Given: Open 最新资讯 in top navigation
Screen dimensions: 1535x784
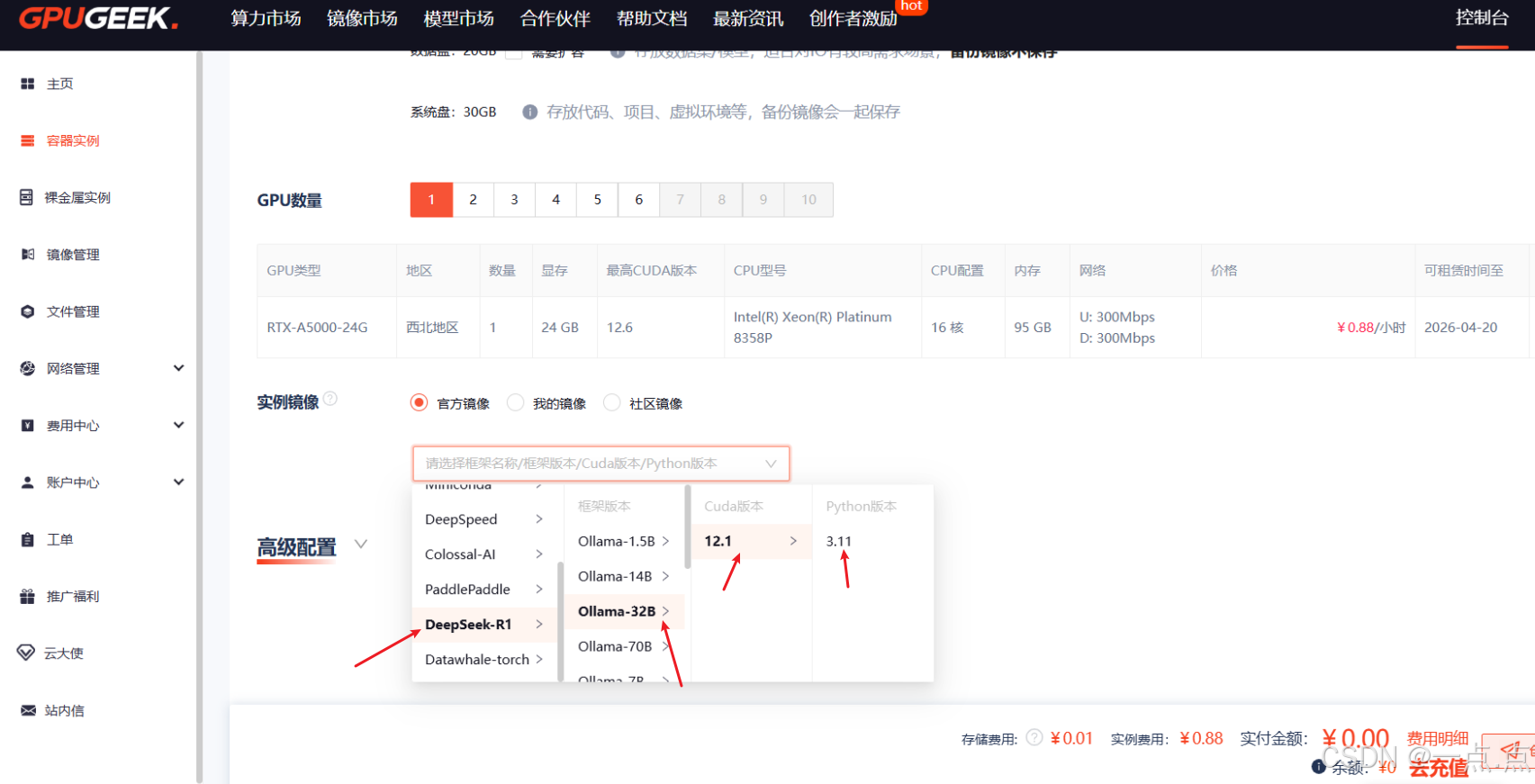Looking at the screenshot, I should click(747, 19).
